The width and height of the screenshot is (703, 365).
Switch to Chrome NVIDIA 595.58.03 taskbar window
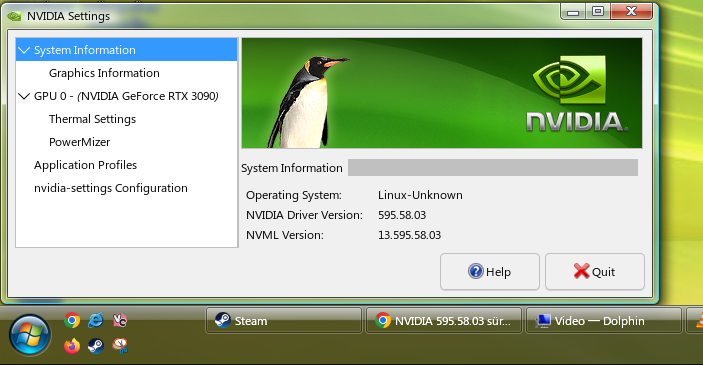[x=444, y=321]
